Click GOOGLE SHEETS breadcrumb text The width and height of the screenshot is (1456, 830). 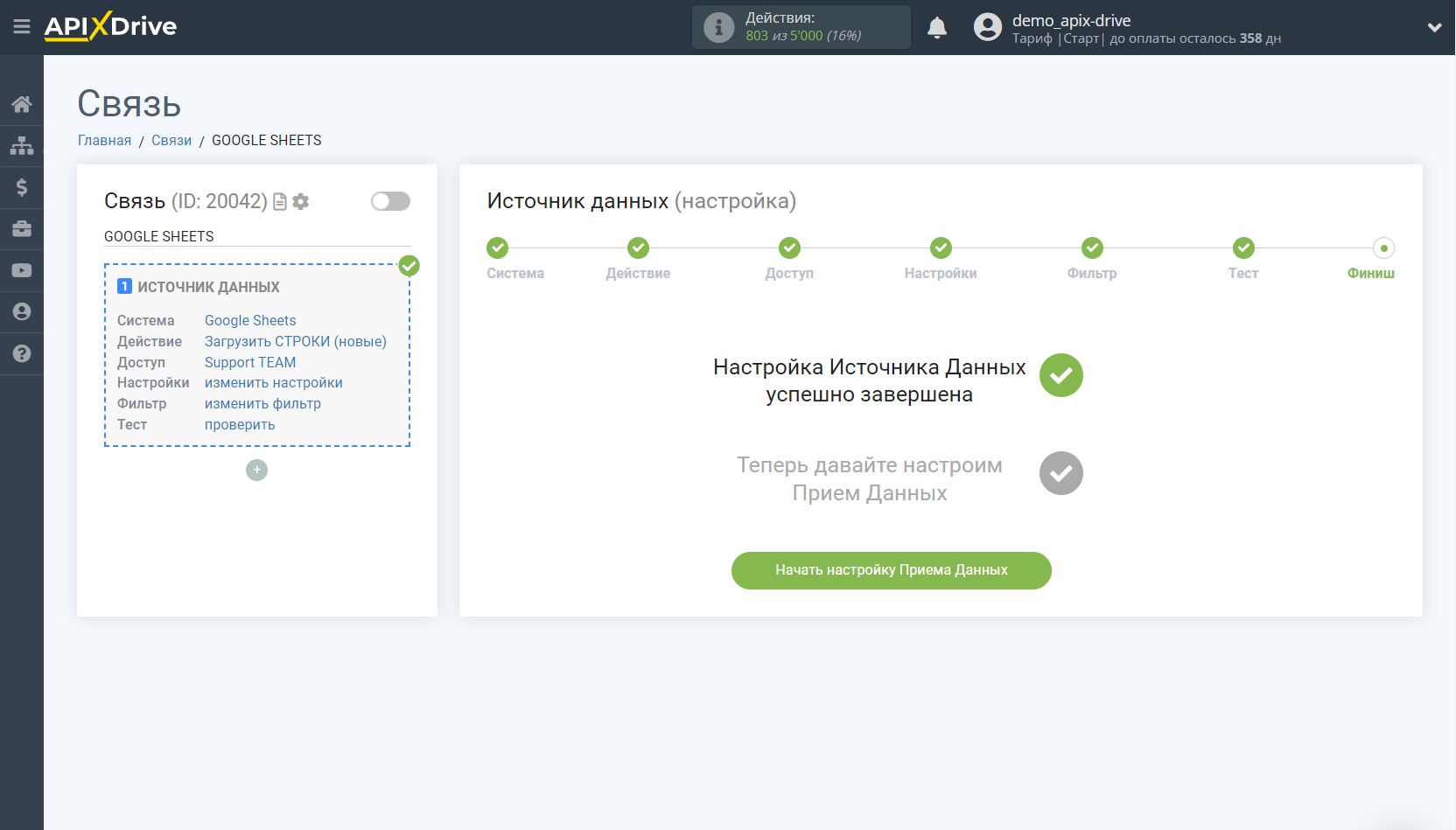pos(267,141)
